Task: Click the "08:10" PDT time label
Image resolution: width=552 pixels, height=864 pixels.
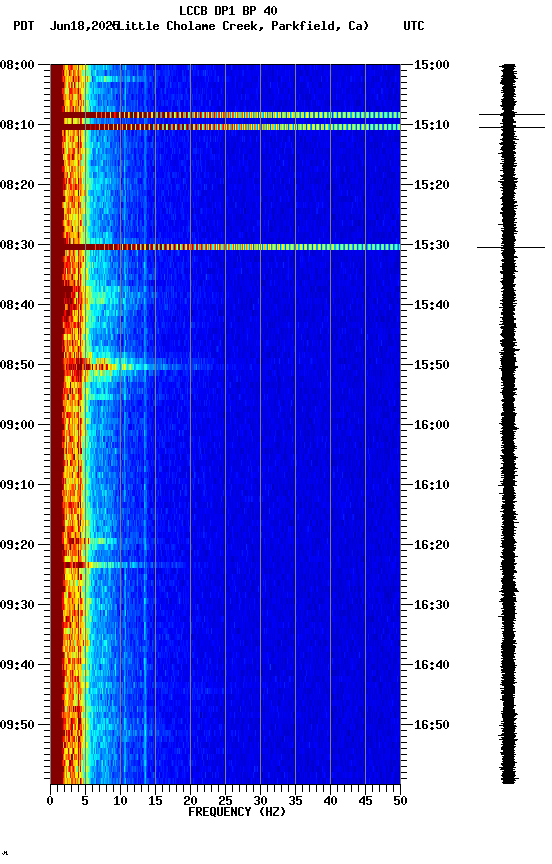Action: point(17,125)
